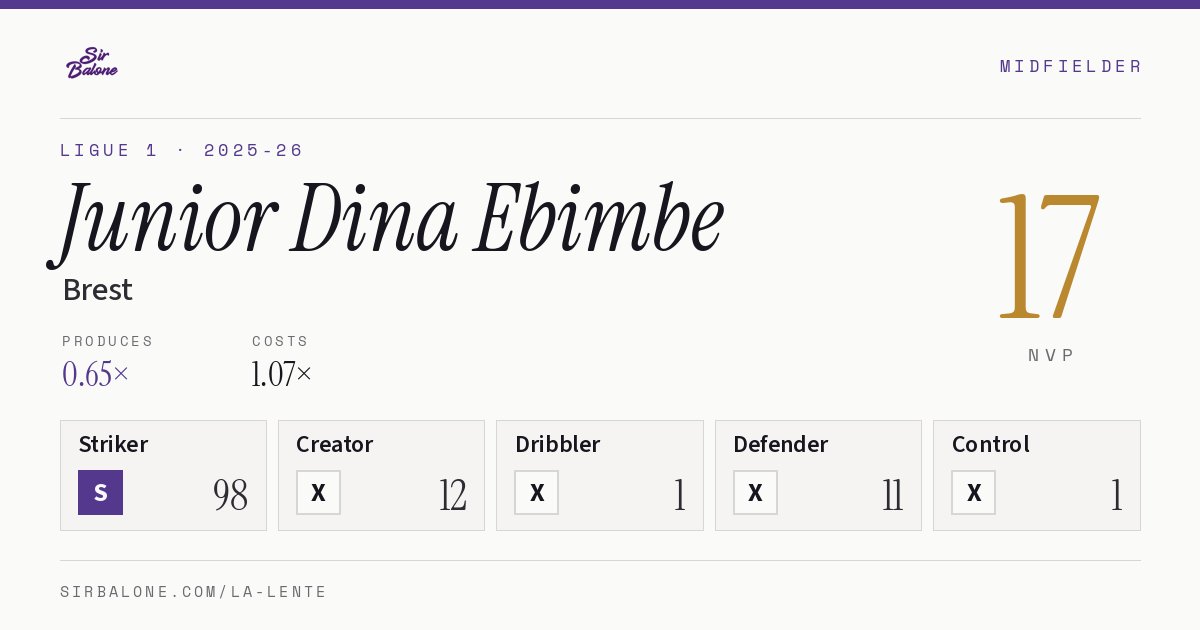Click the NVP label under the rating
The width and height of the screenshot is (1200, 630).
coord(1051,355)
